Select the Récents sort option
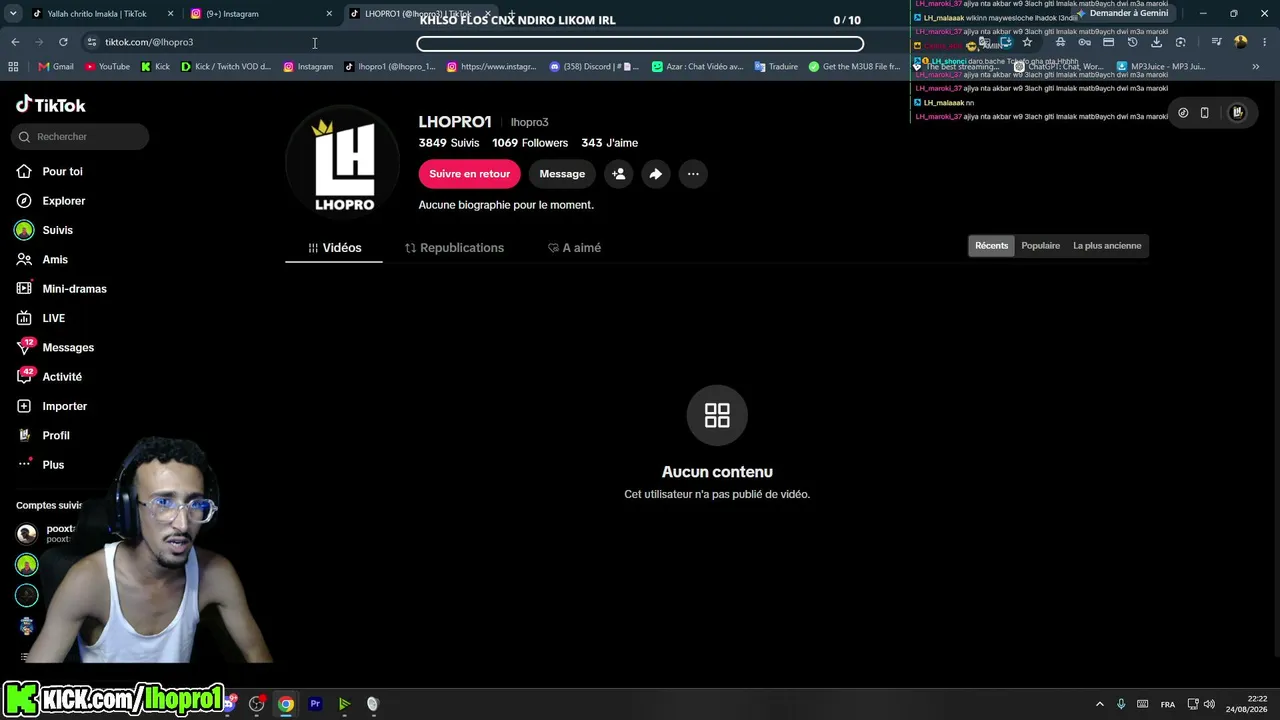 click(992, 246)
